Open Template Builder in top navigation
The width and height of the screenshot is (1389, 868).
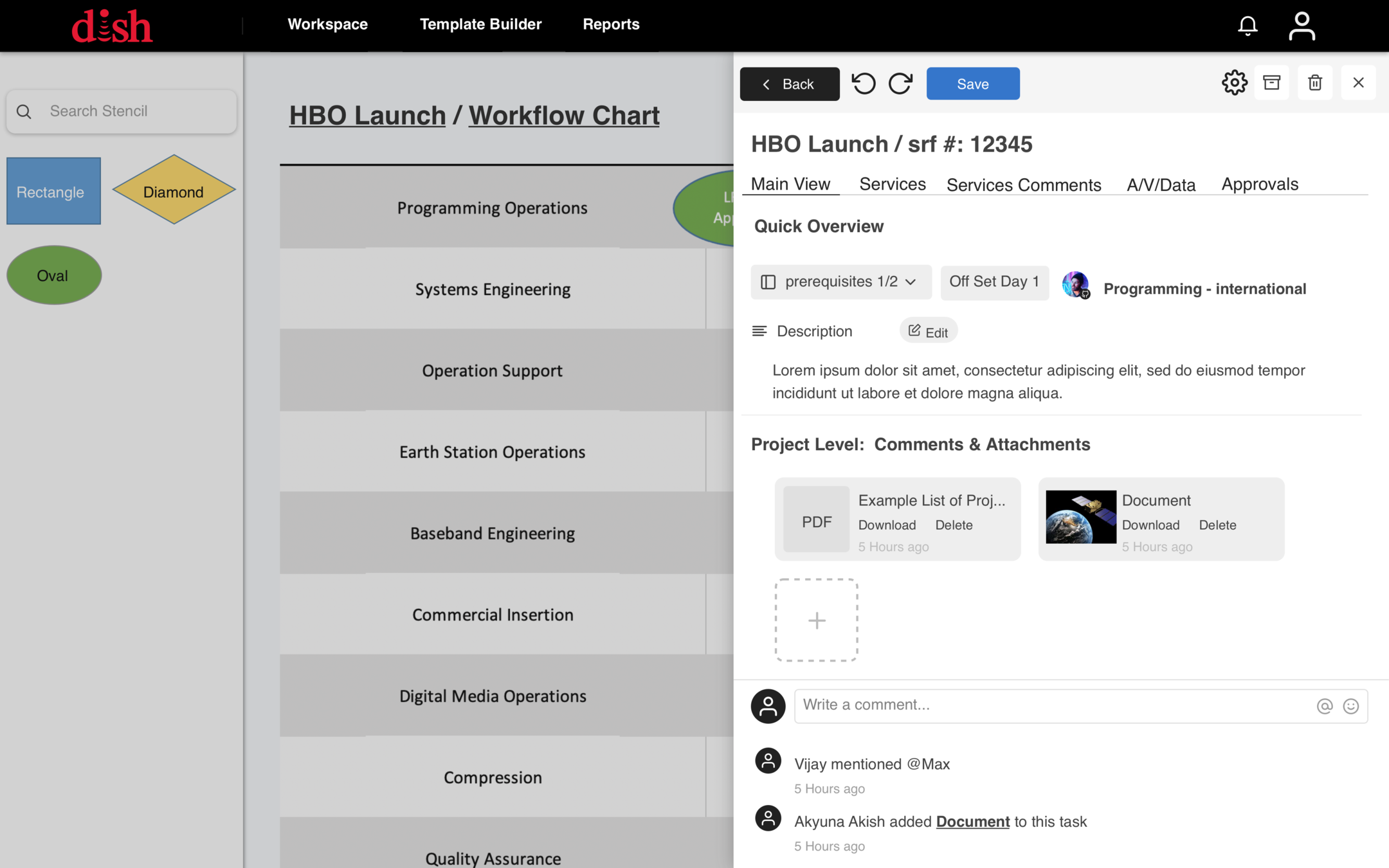pos(480,24)
